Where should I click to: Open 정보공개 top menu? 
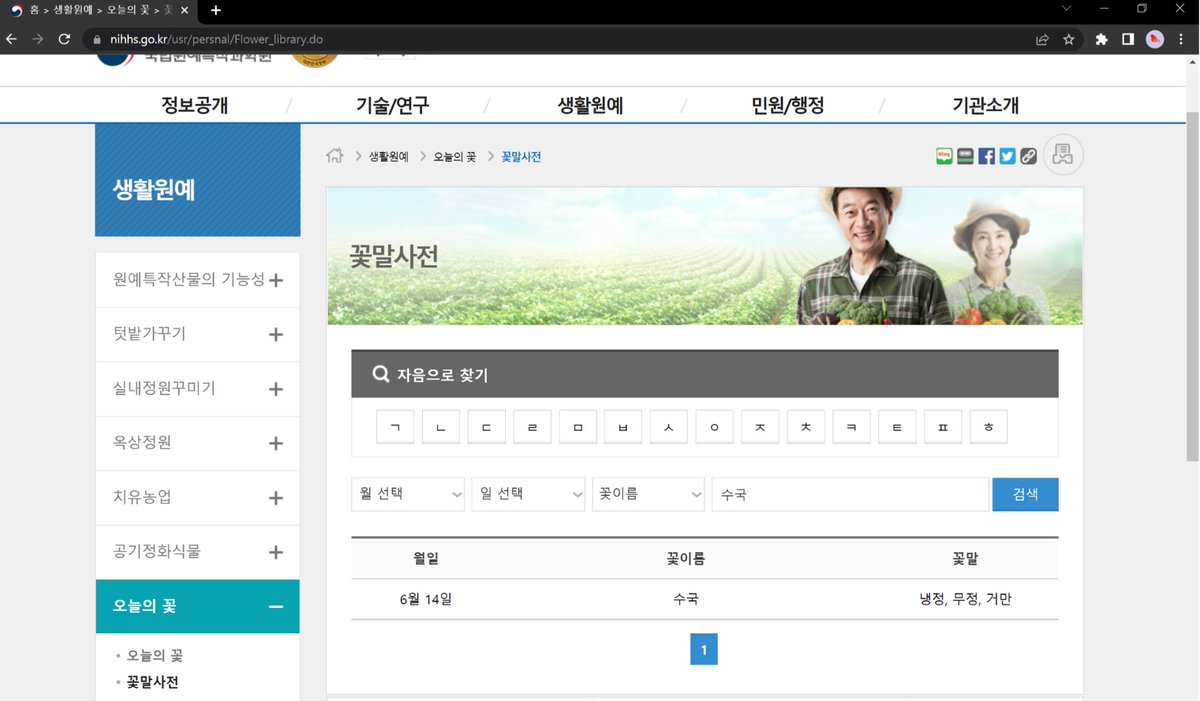pyautogui.click(x=195, y=105)
